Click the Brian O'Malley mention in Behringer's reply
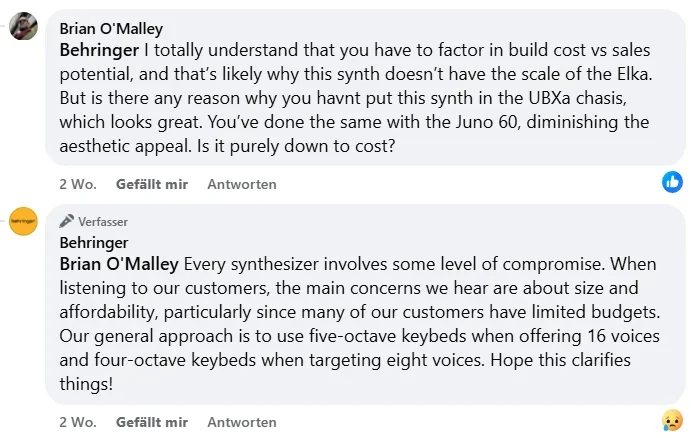This screenshot has width=691, height=438. (118, 264)
